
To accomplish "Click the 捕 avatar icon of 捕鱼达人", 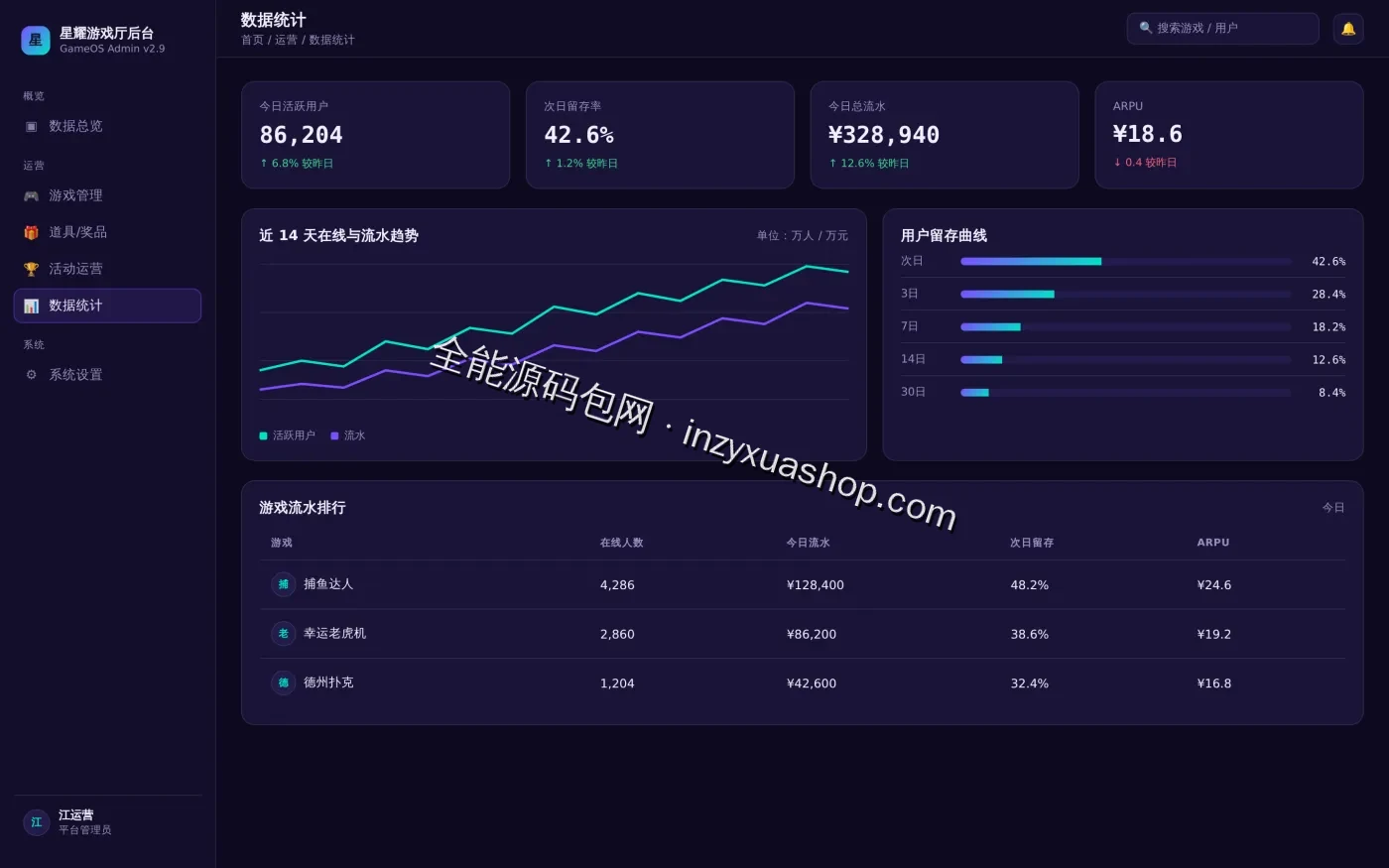I will 283,584.
